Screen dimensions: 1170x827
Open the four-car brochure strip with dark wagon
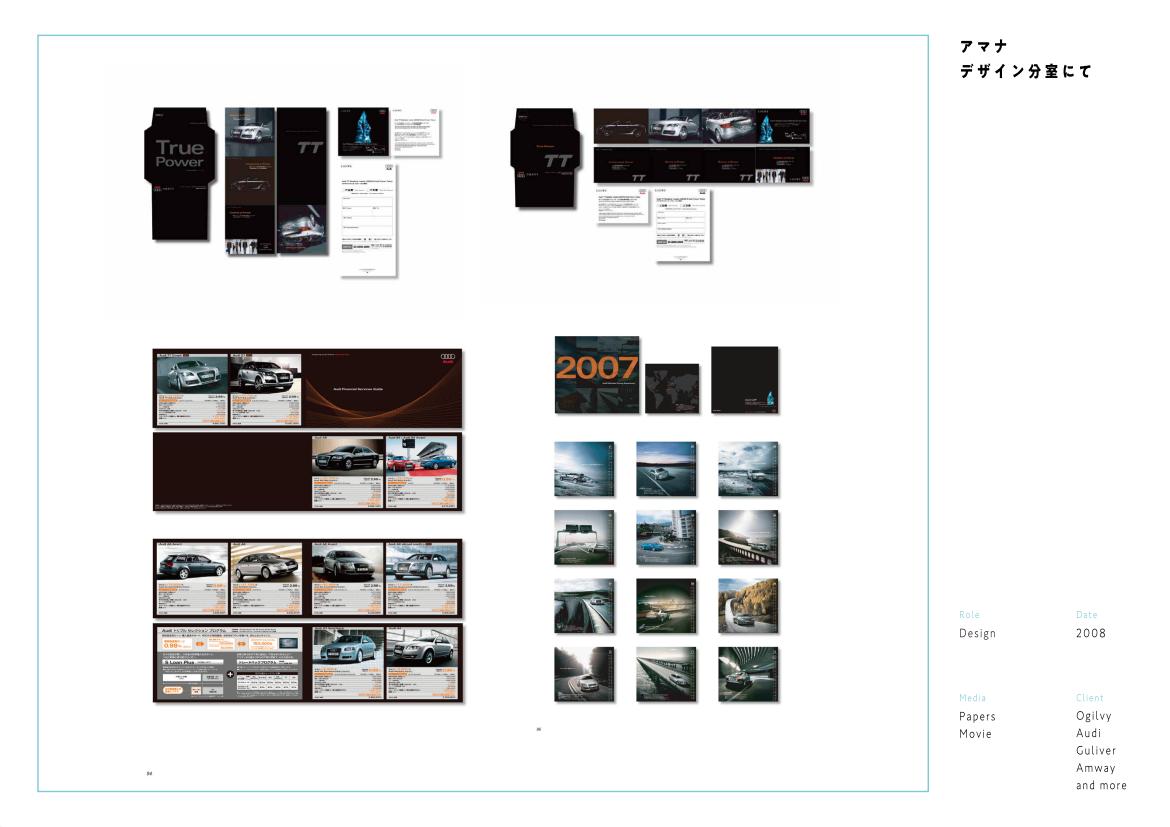coord(307,578)
